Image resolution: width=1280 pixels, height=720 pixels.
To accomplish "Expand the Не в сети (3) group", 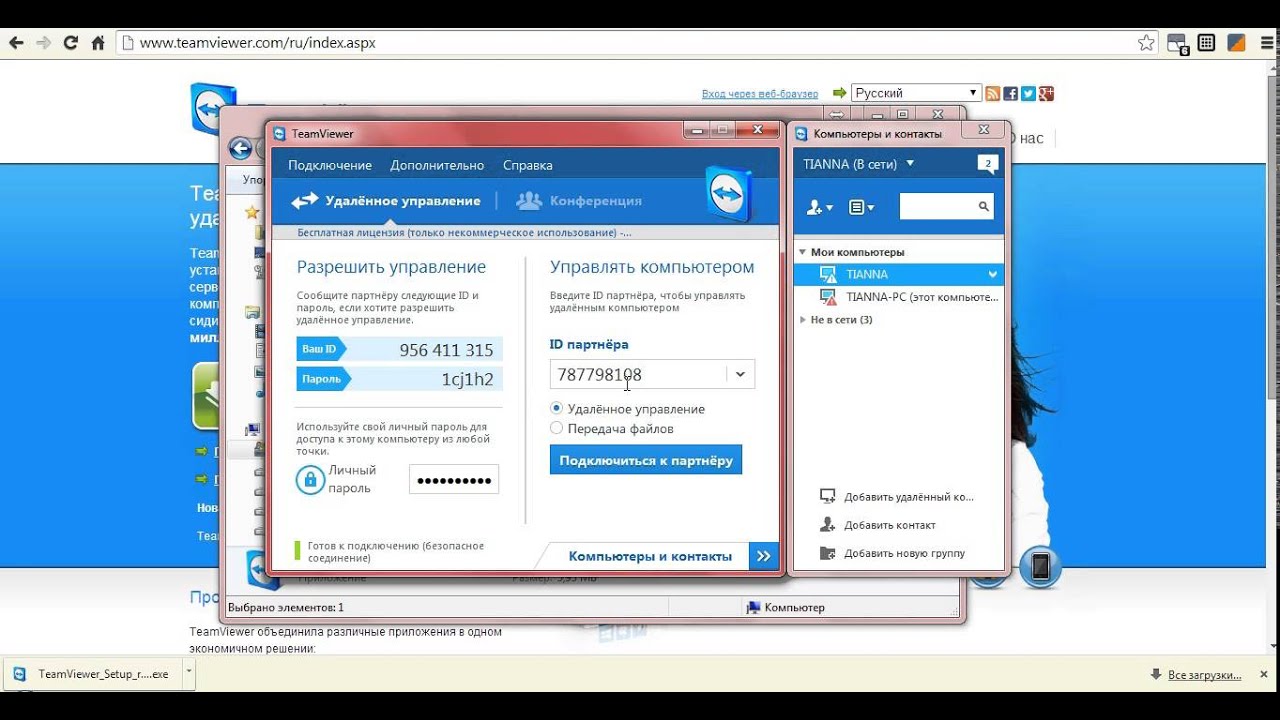I will tap(802, 320).
